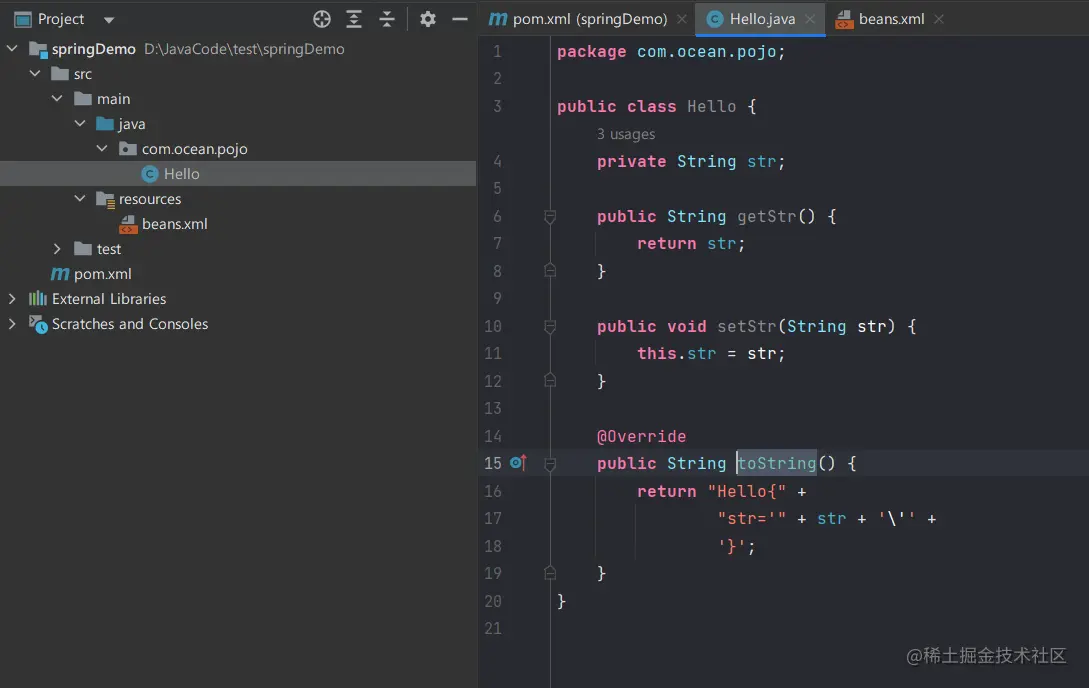The height and width of the screenshot is (688, 1089).
Task: Close the Hello.java editor tab
Action: click(x=810, y=19)
